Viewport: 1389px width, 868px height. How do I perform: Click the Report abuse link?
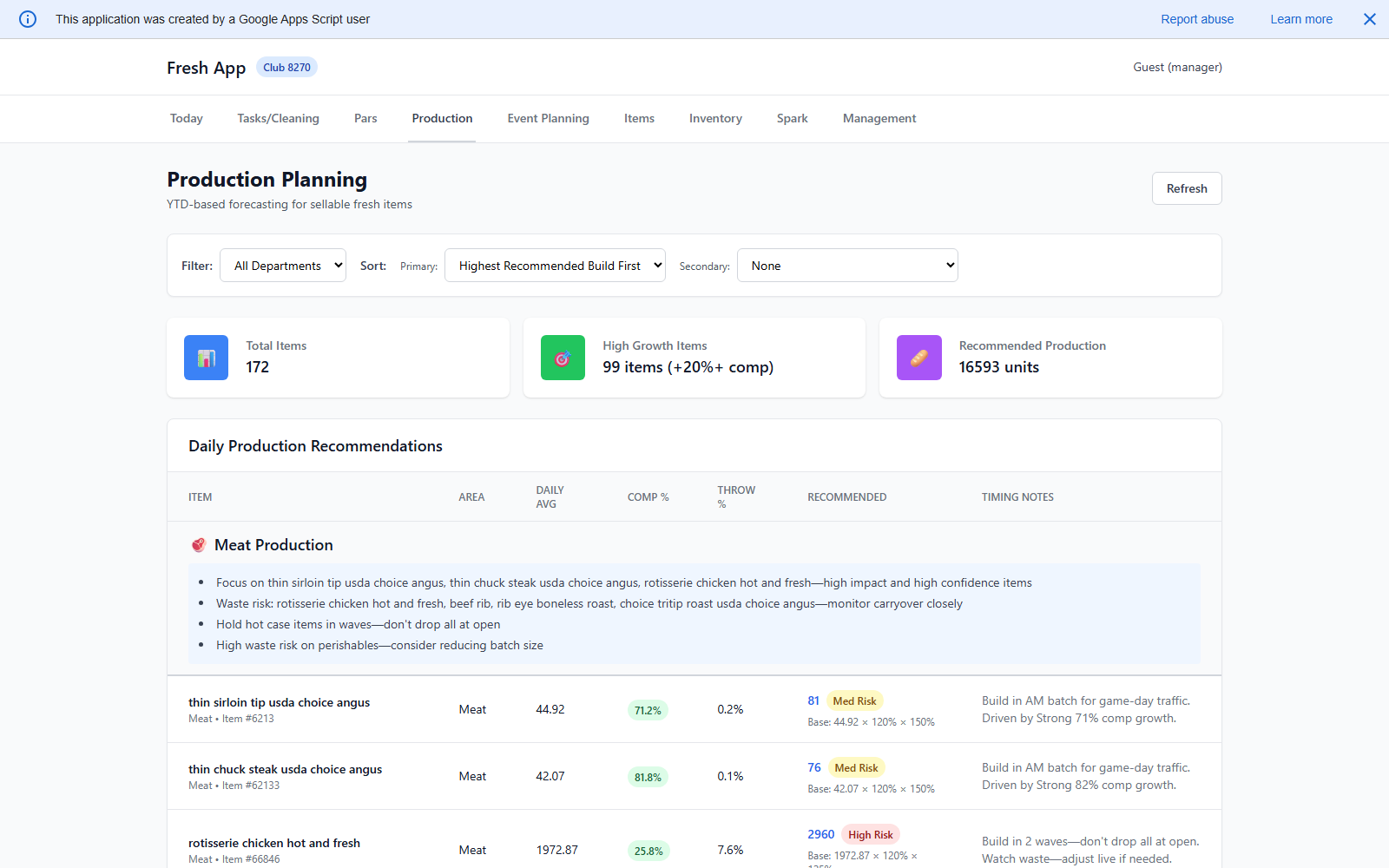click(1197, 19)
